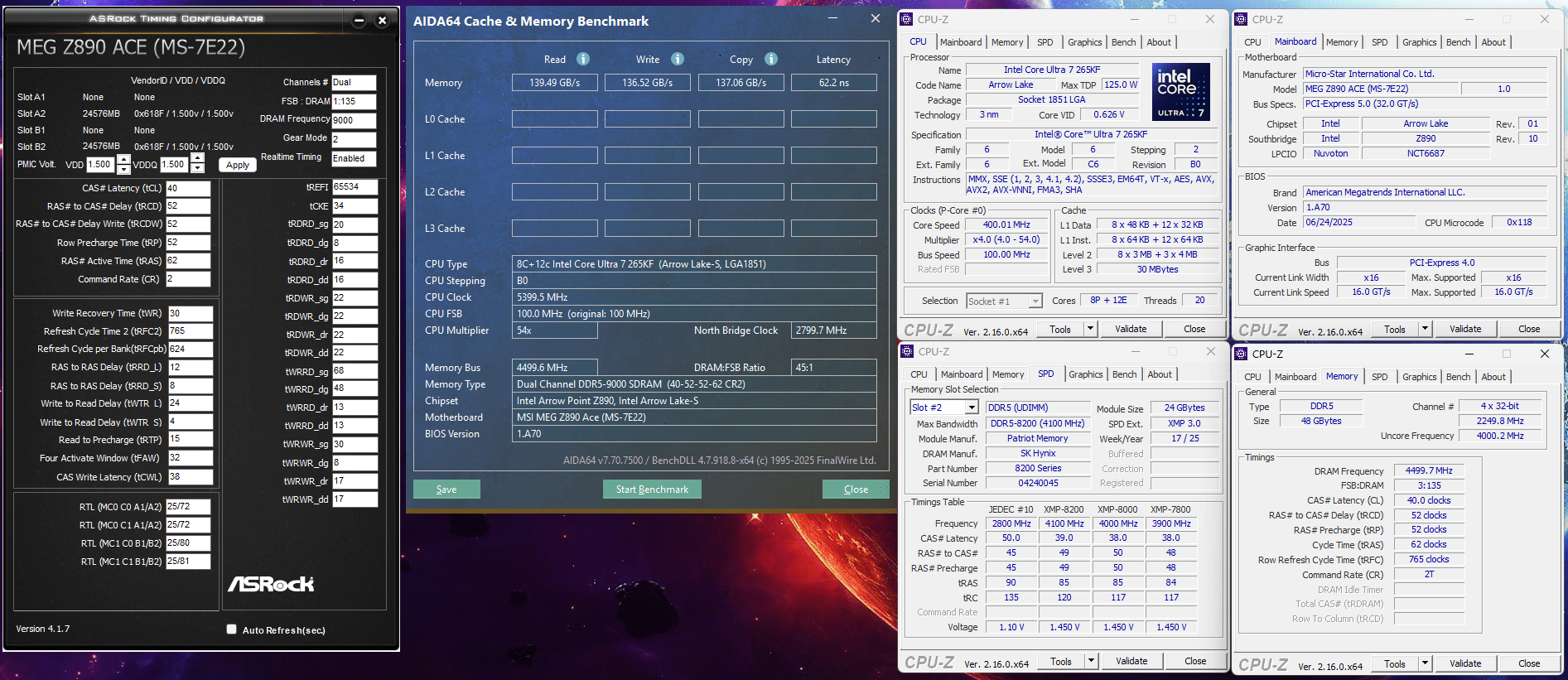Viewport: 1568px width, 680px height.
Task: Minimize the ASRock Timing Configurator window
Action: point(359,21)
